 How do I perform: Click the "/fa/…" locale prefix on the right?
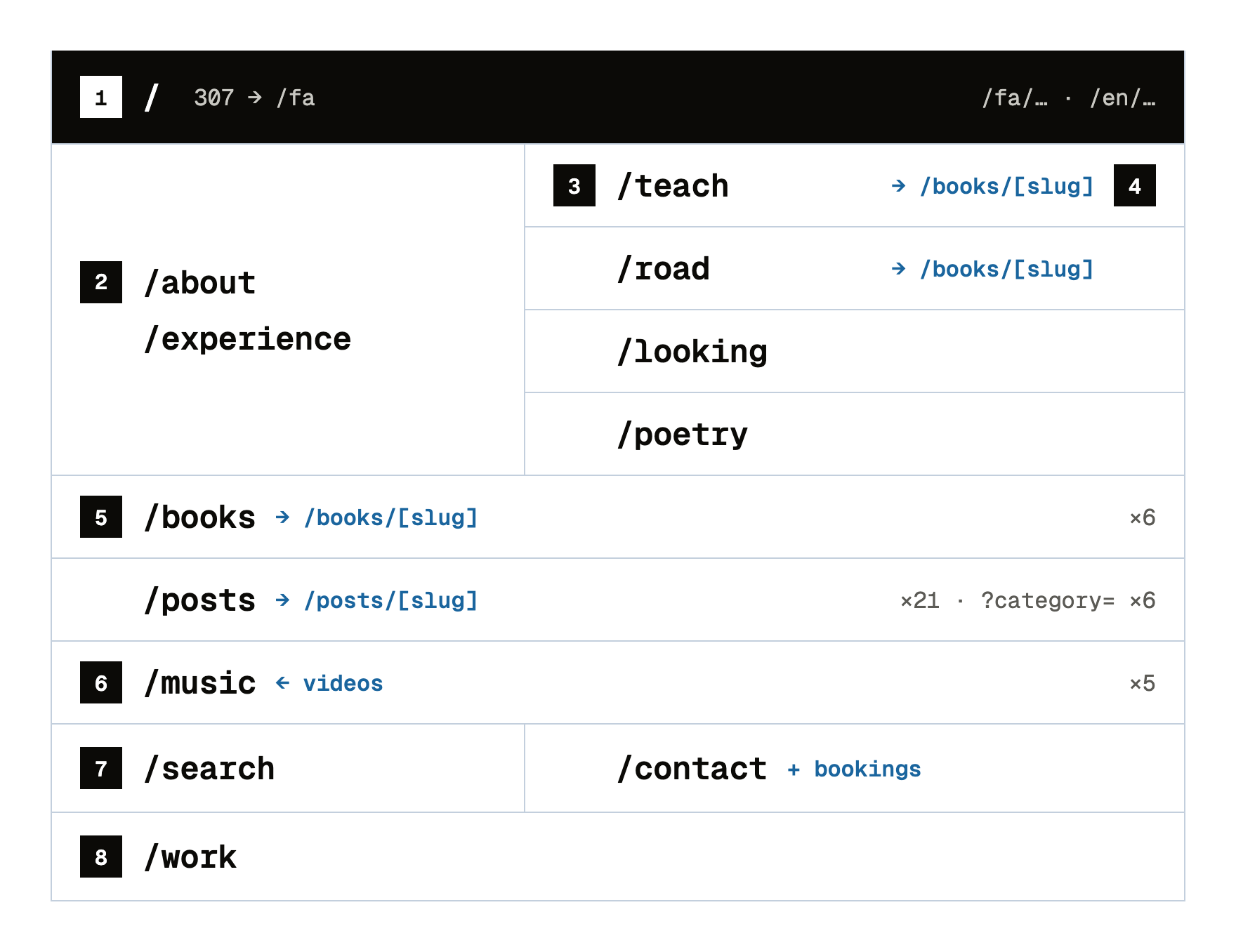click(1015, 98)
